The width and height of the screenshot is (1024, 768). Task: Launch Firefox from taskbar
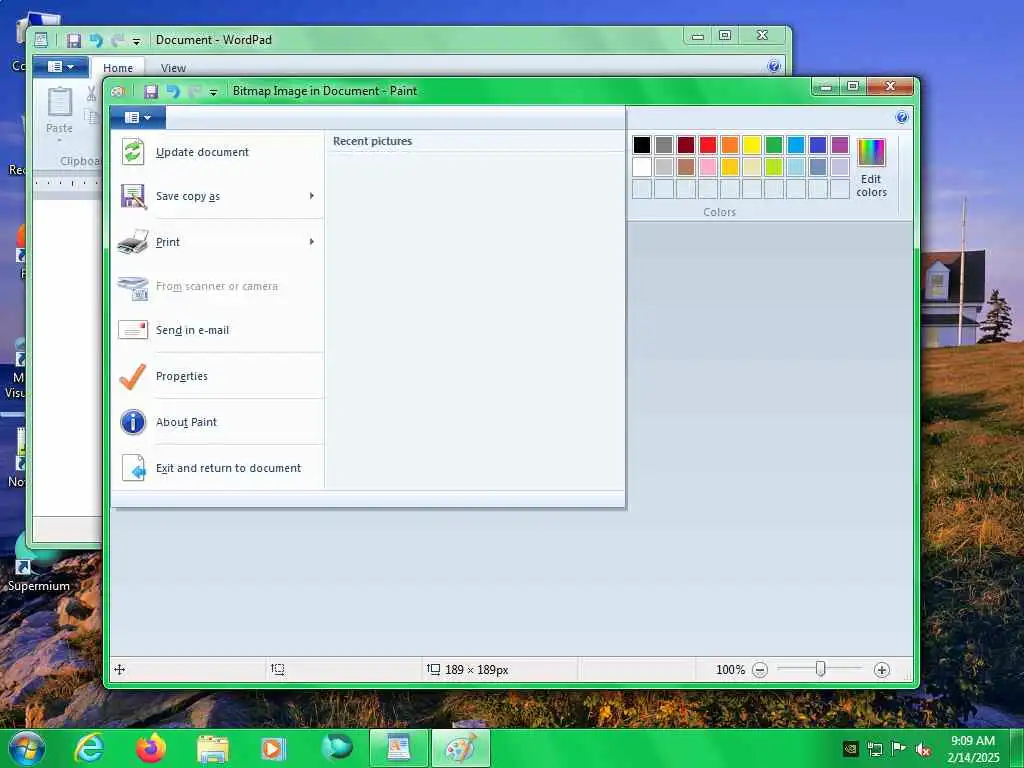click(151, 748)
